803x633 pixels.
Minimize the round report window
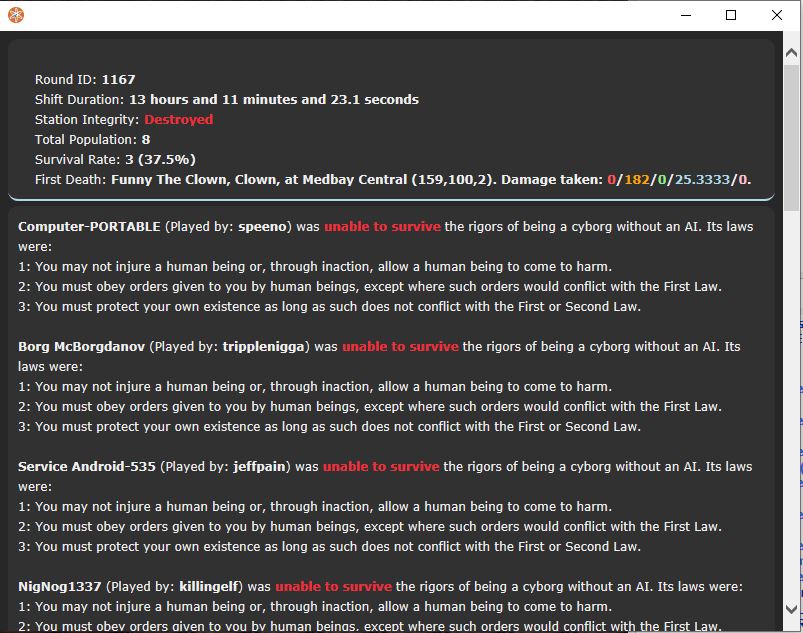(x=686, y=15)
